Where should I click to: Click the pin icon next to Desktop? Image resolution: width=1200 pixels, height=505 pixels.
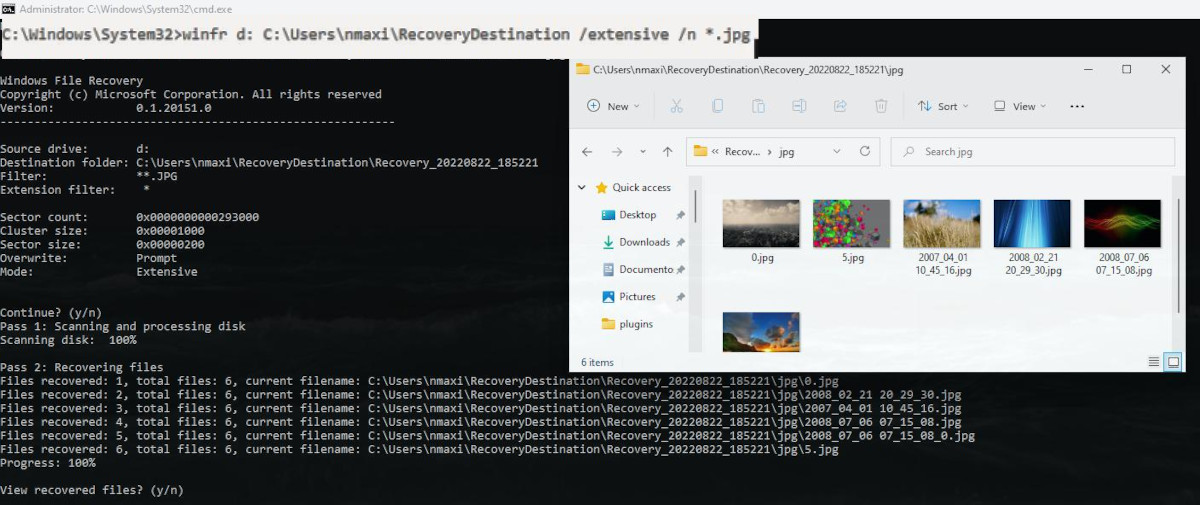coord(681,215)
